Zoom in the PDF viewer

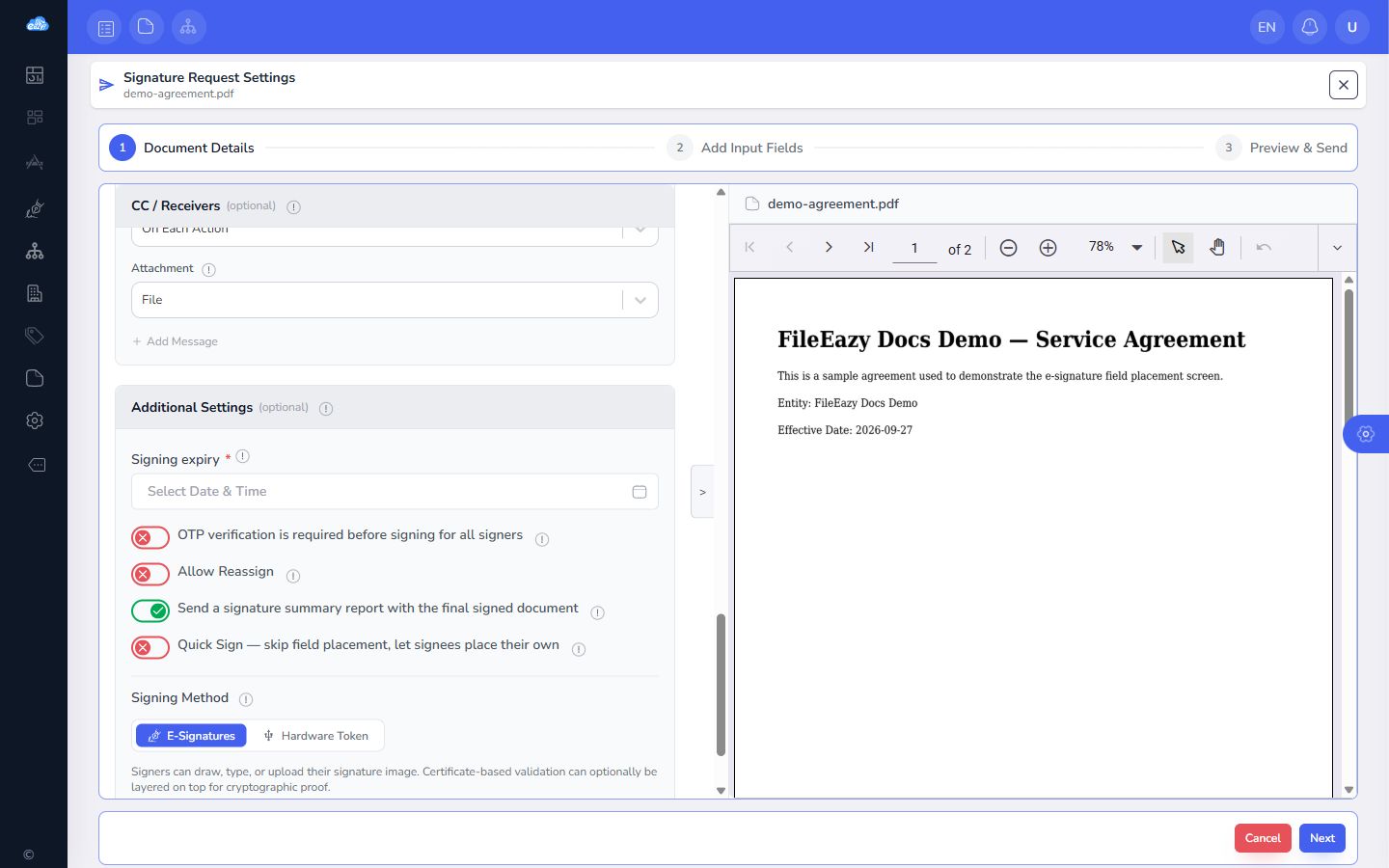(1048, 248)
